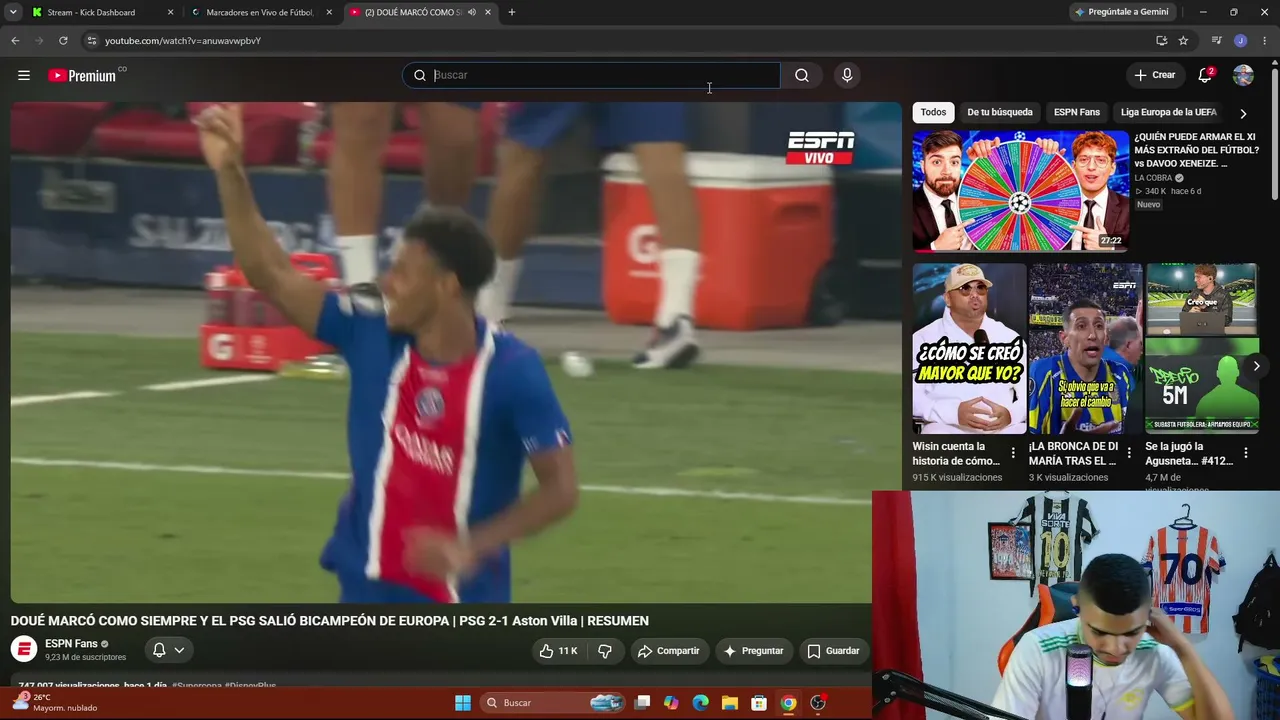Screen dimensions: 1280x720
Task: Click the Compartir button
Action: click(669, 651)
